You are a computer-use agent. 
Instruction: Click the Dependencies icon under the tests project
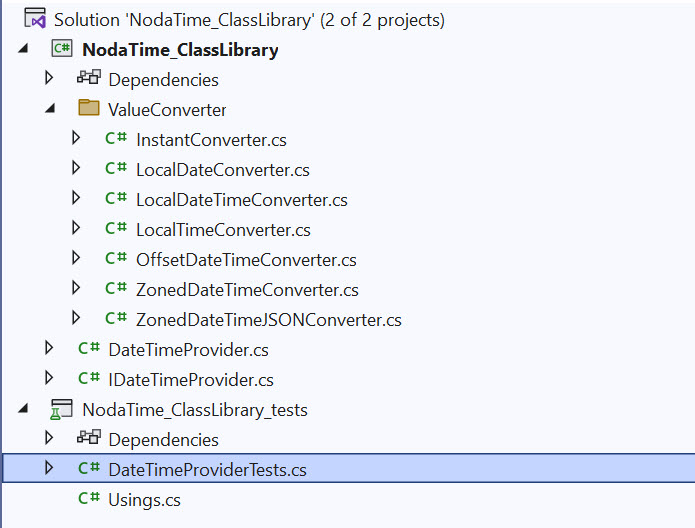(89, 439)
